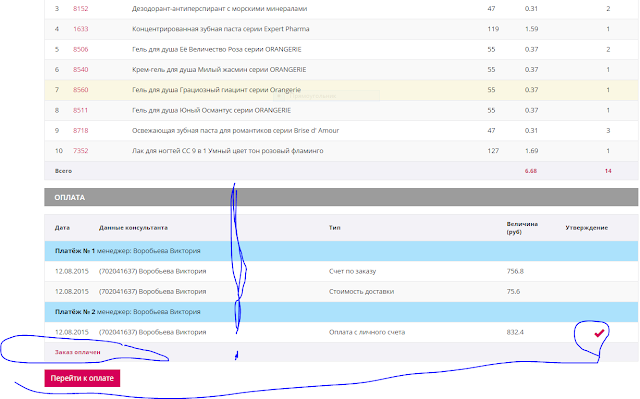Click value 1.69 in nail polish row
This screenshot has width=640, height=399.
531,151
